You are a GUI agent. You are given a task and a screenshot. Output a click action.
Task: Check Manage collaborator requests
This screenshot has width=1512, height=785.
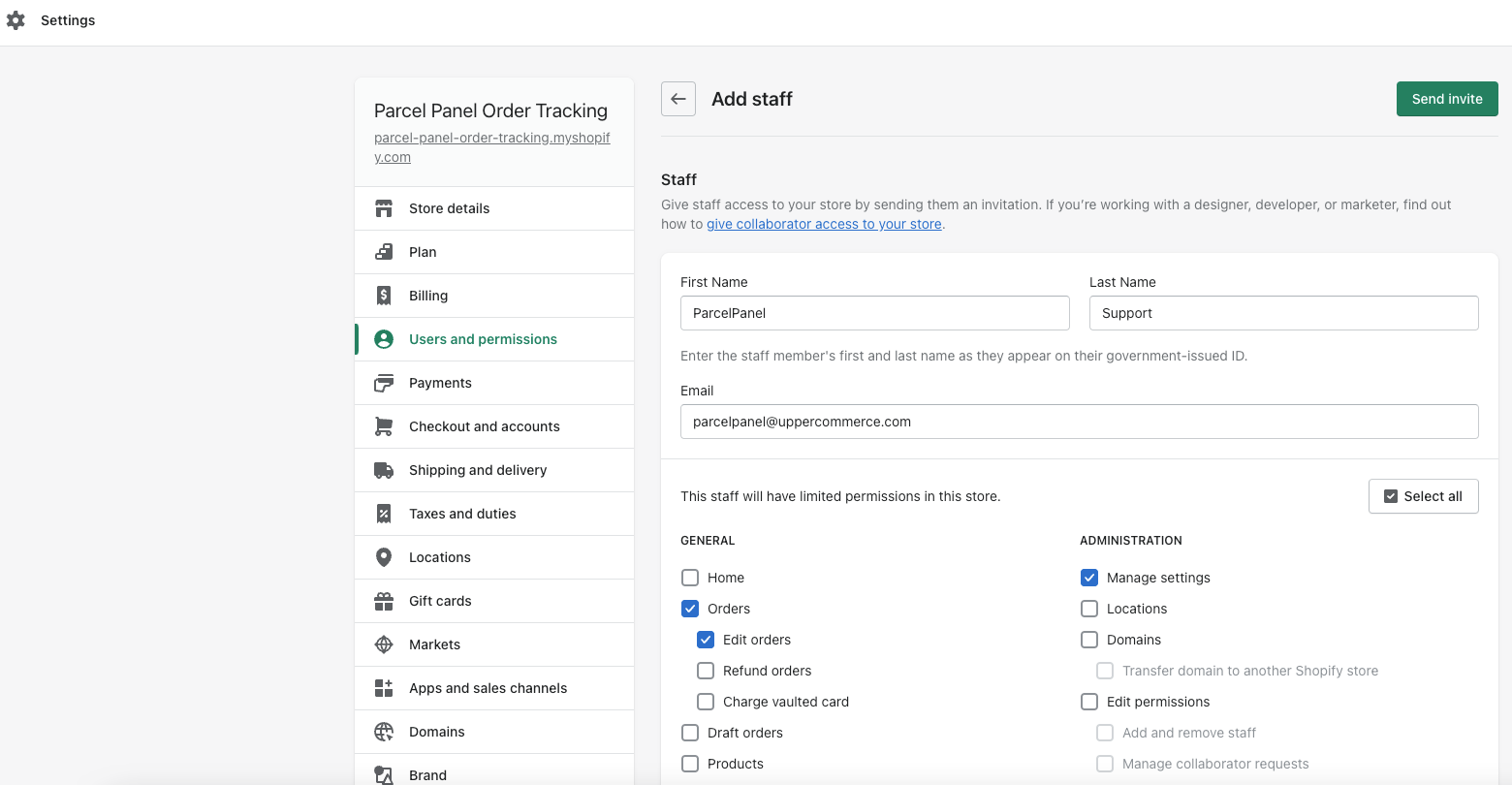pyautogui.click(x=1105, y=764)
